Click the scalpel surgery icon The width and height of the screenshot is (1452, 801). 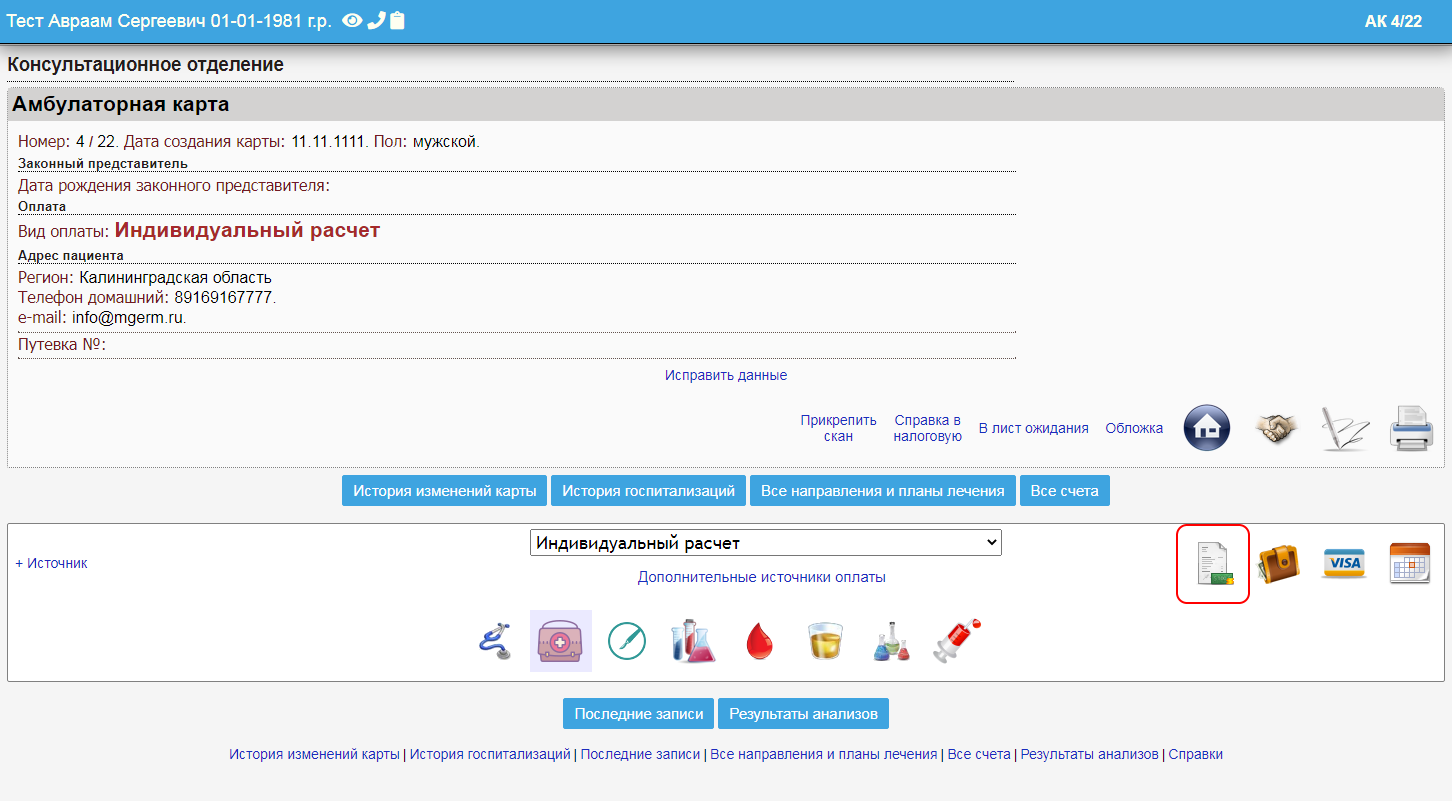(x=627, y=641)
